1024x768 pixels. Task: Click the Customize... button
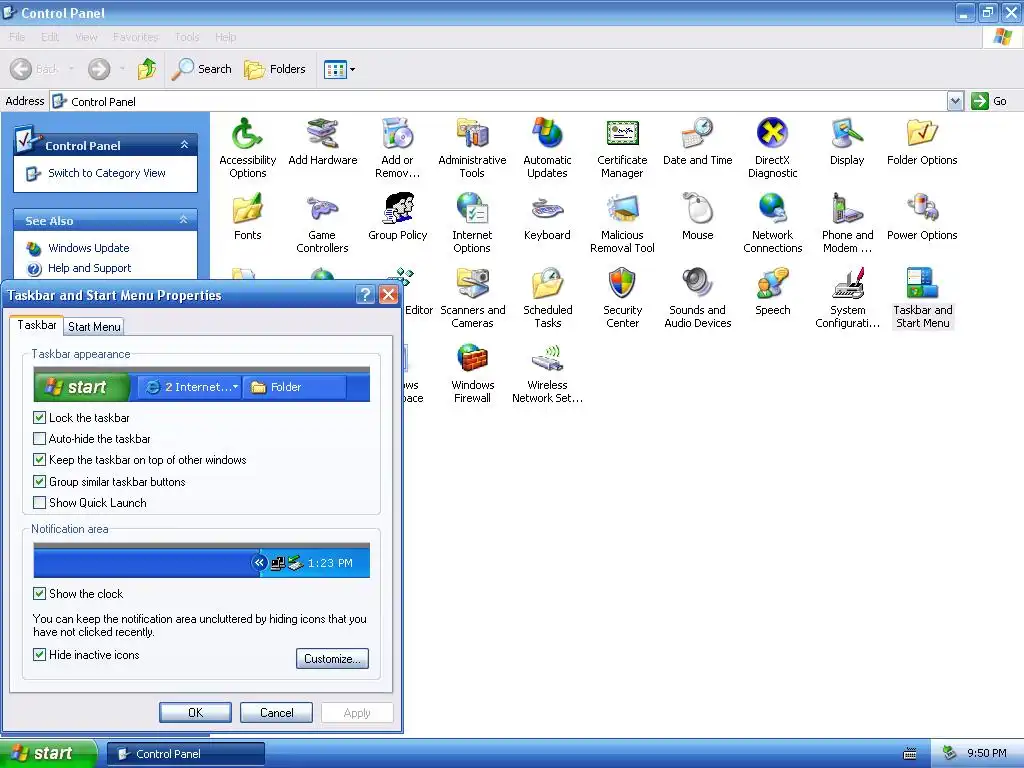332,659
